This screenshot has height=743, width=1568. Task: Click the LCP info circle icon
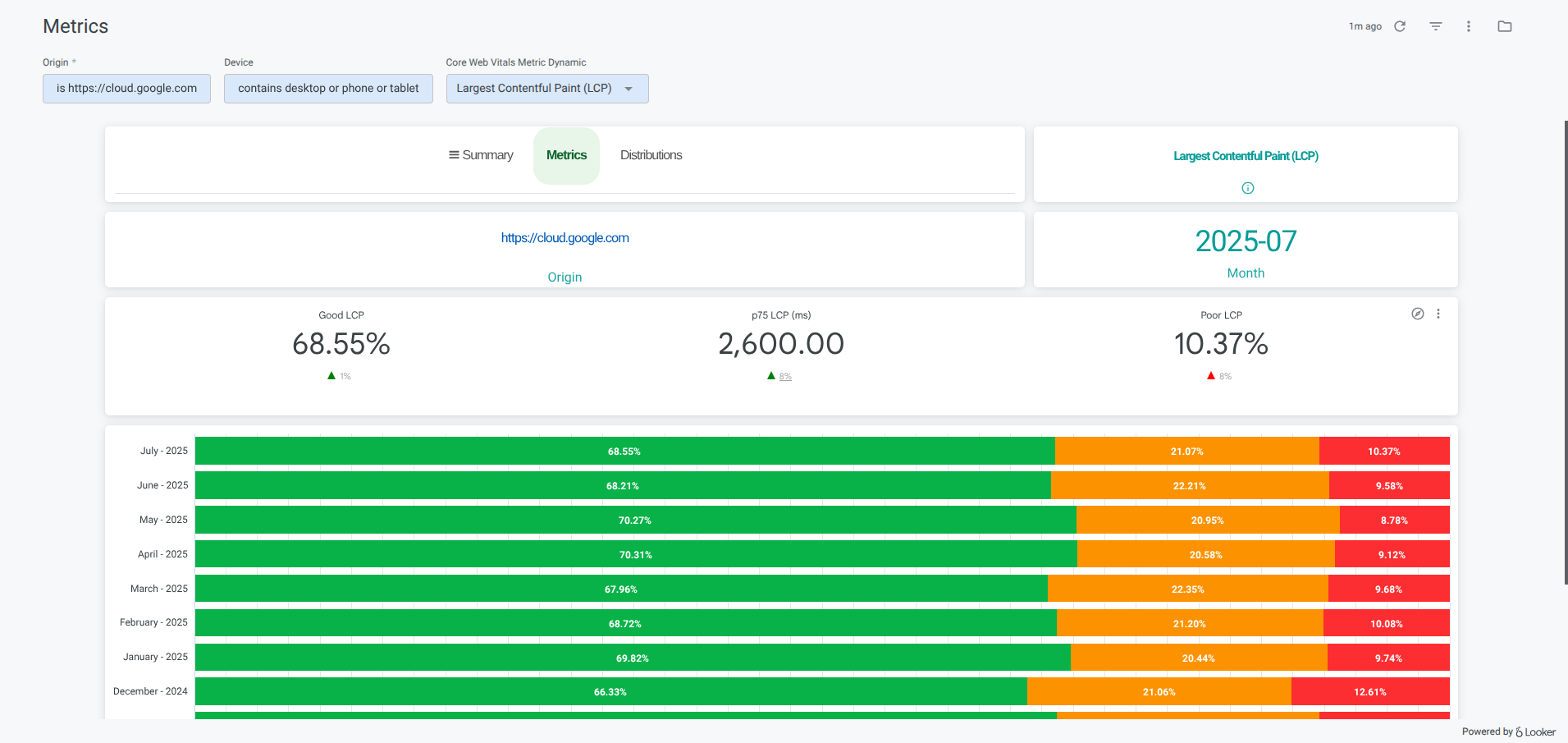point(1248,188)
